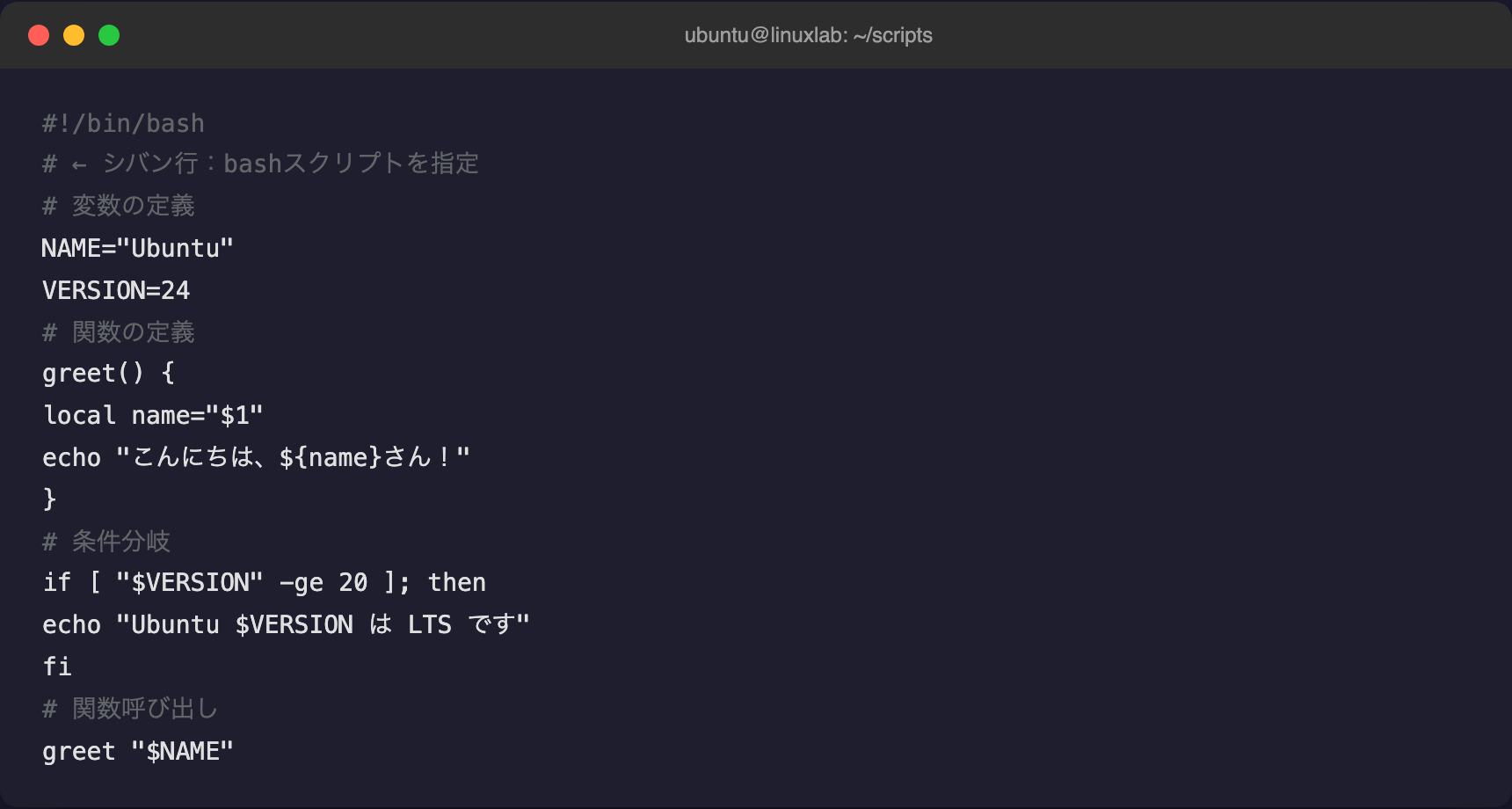This screenshot has width=1512, height=809.
Task: Click the NAME="Ubuntu" variable assignment line
Action: coord(138,248)
